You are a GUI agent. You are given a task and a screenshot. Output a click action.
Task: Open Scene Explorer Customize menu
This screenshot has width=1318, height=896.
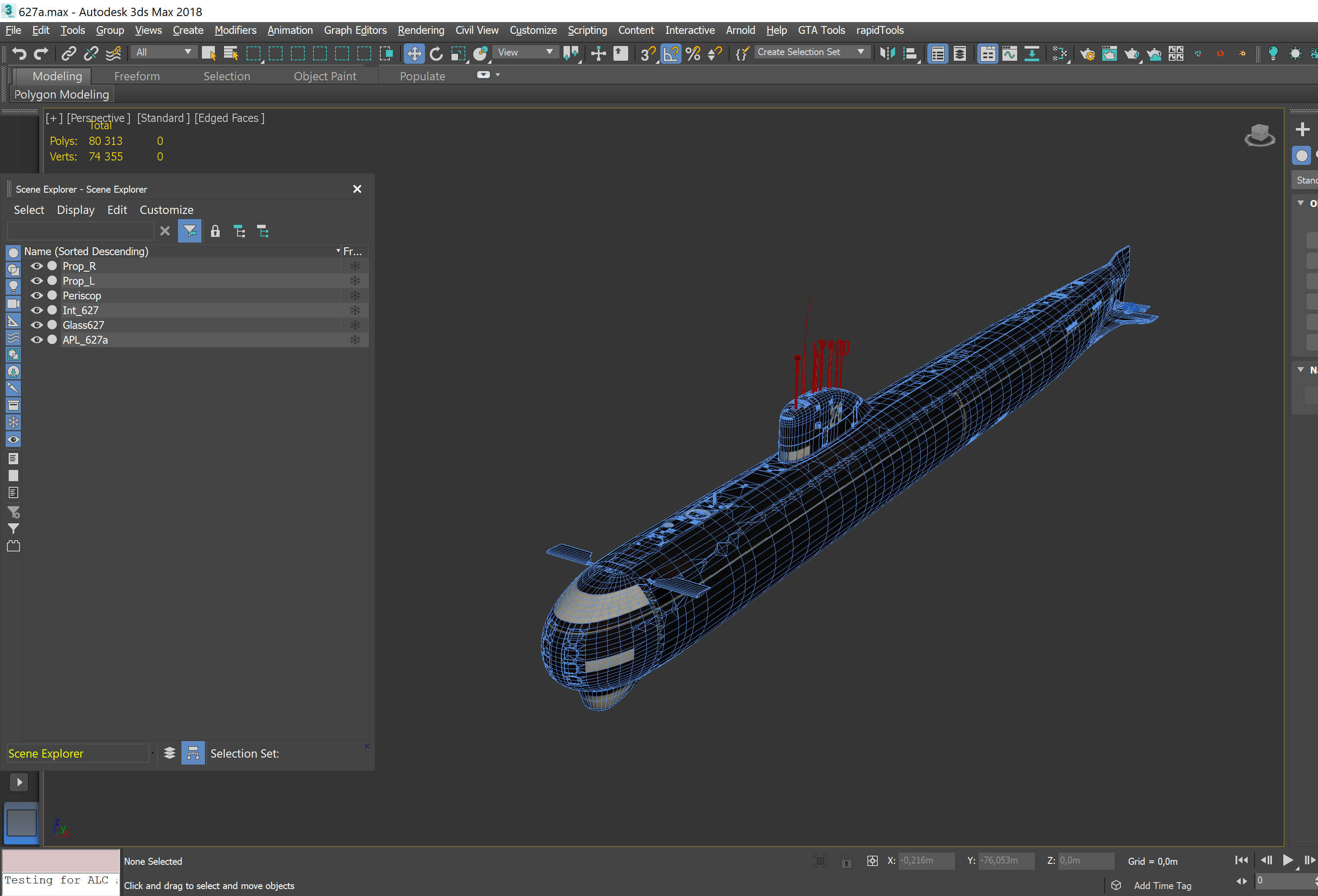point(166,210)
